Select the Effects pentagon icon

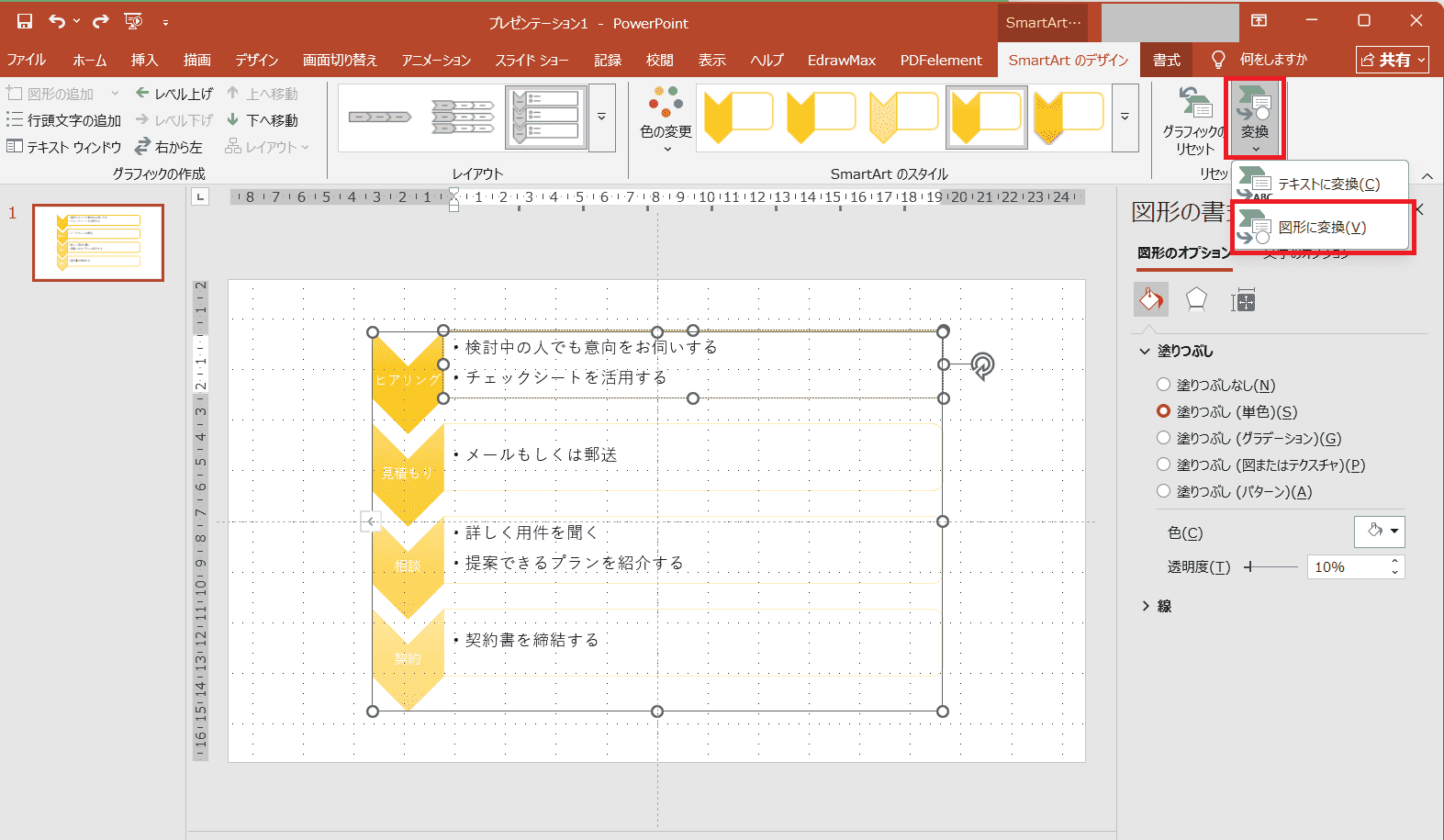point(1196,299)
